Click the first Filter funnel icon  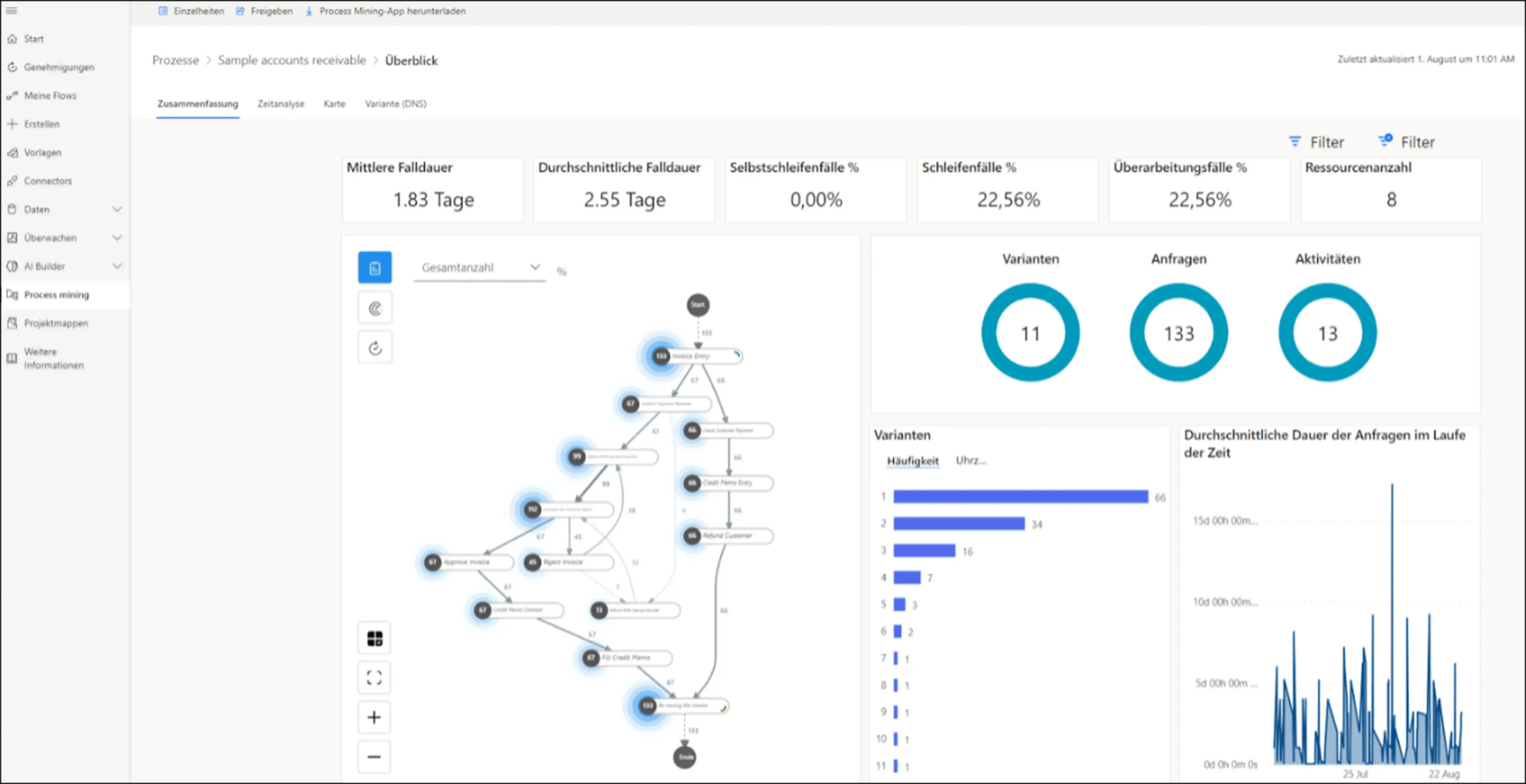coord(1295,142)
